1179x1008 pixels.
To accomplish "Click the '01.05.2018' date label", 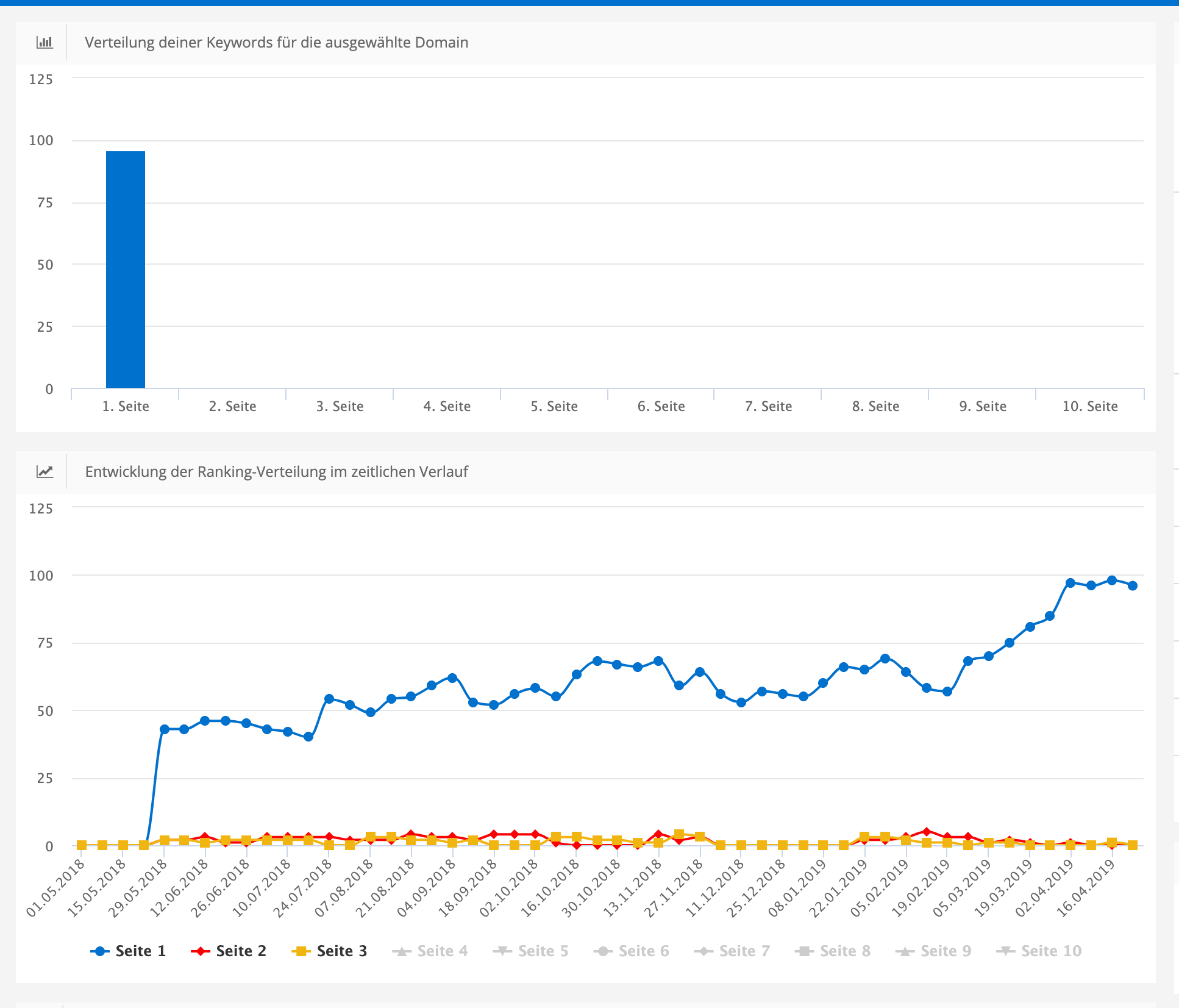I will (x=56, y=888).
